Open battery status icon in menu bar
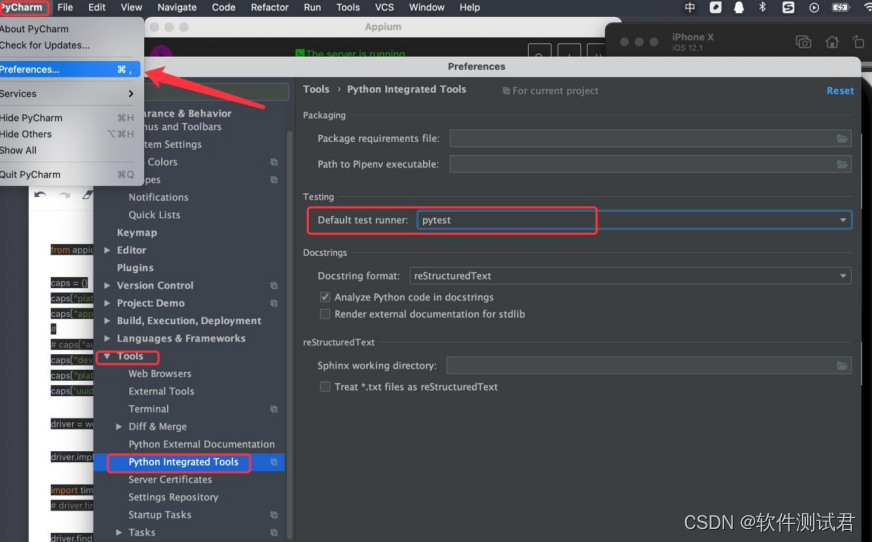This screenshot has width=872, height=542. pos(840,7)
